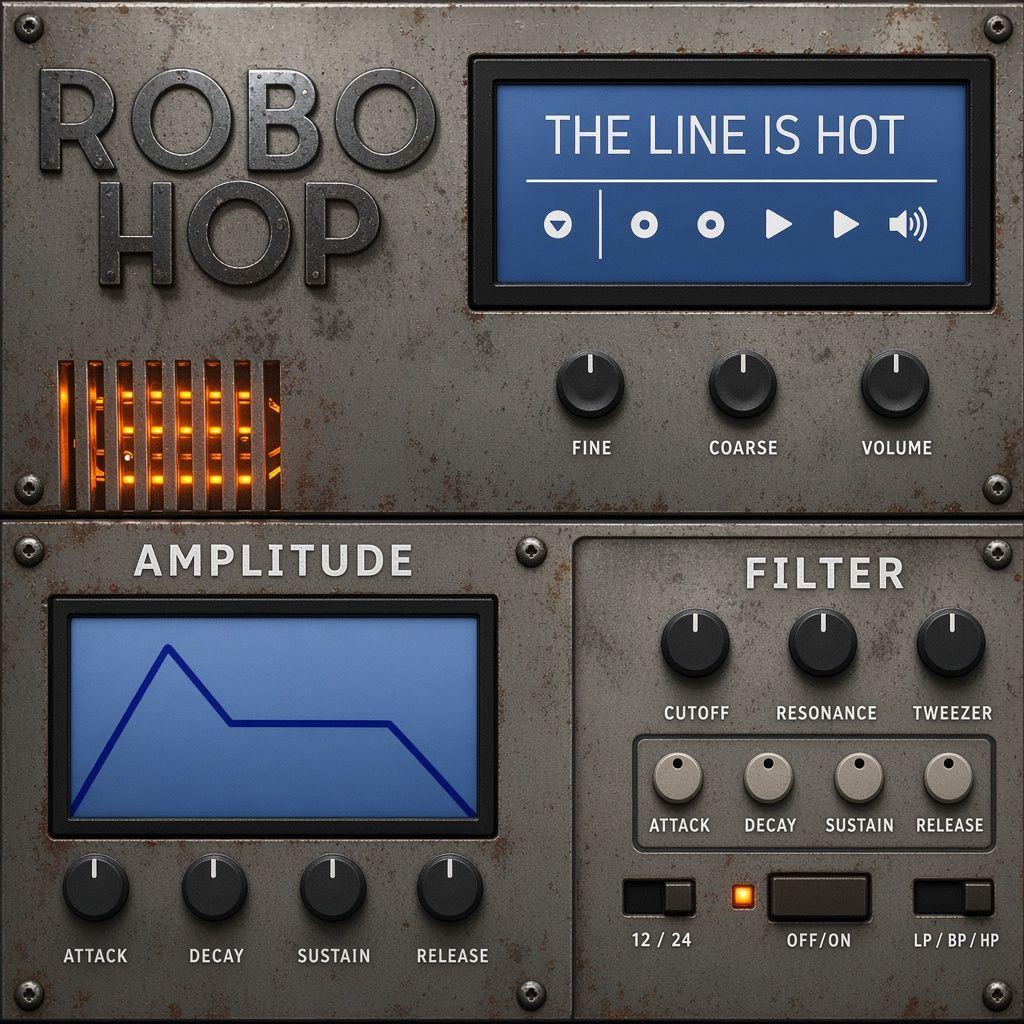
Task: Click the Amplitude SUSTAIN knob
Action: 332,888
